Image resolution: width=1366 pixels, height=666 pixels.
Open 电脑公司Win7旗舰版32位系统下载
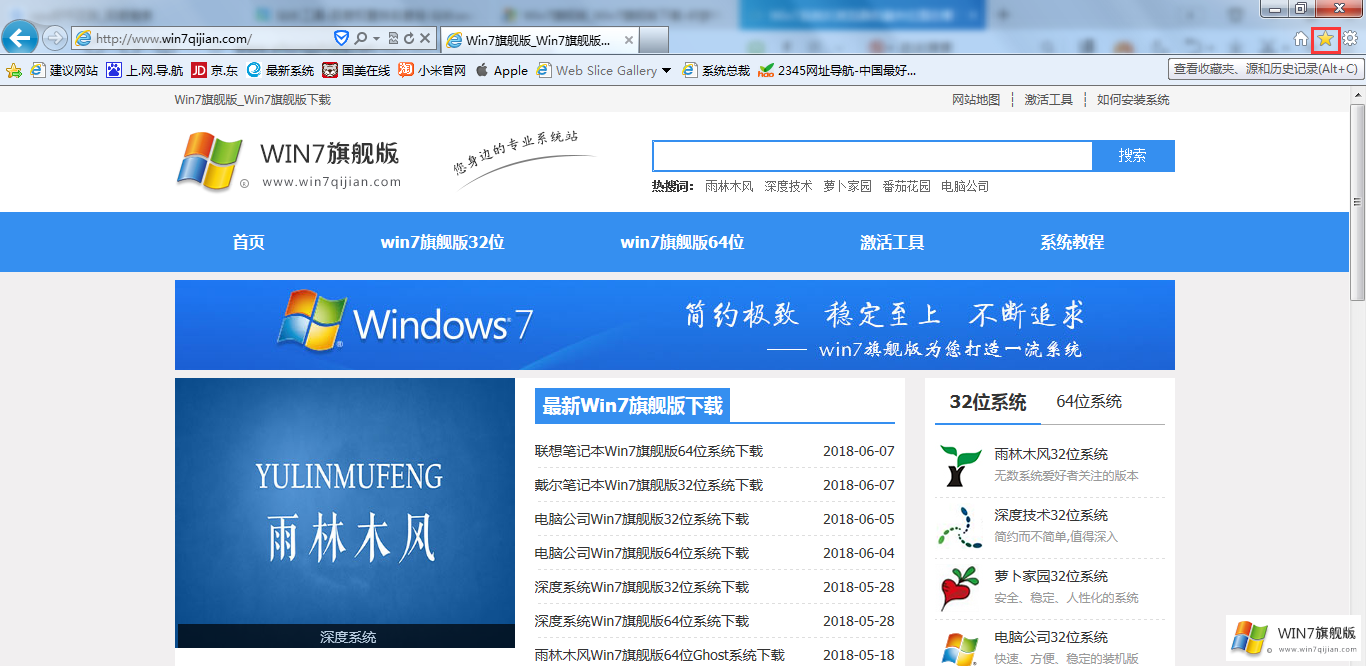pos(642,519)
